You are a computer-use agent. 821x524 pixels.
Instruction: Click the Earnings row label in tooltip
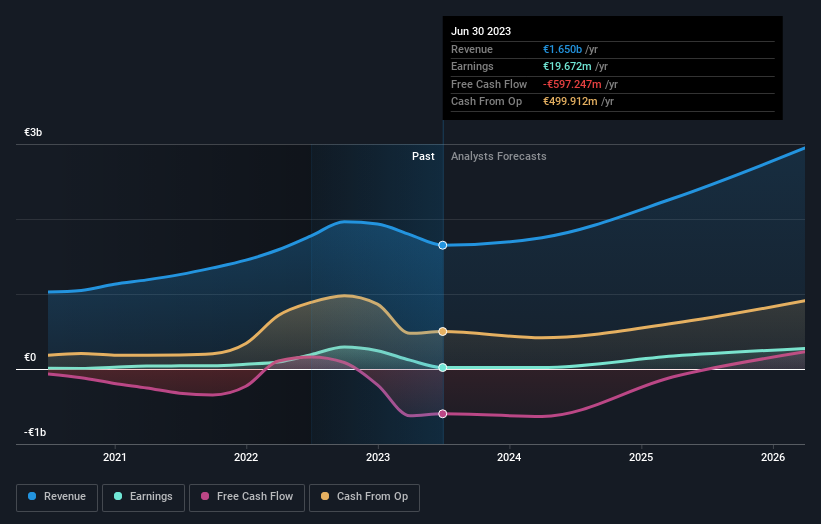[472, 66]
